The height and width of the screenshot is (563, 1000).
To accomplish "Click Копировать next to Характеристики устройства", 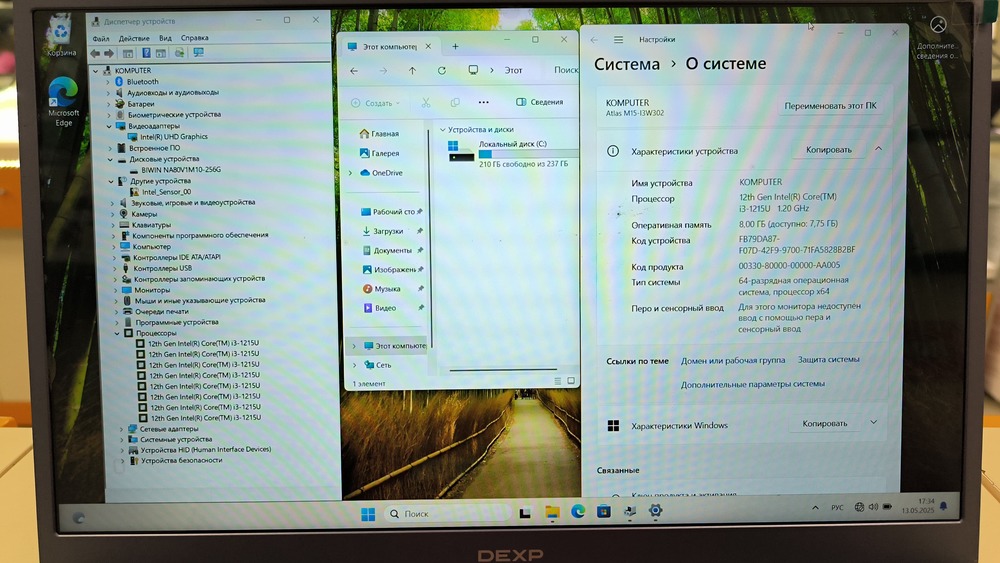I will click(828, 150).
